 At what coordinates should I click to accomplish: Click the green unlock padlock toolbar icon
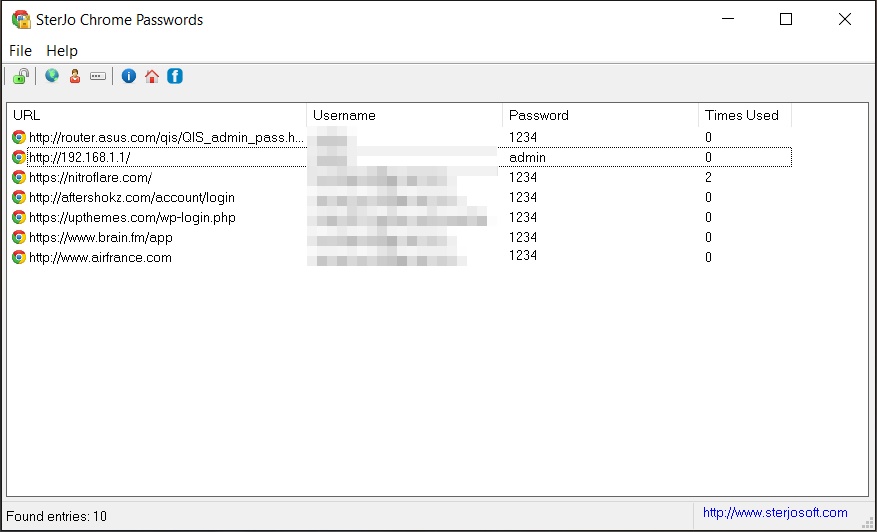pos(21,76)
